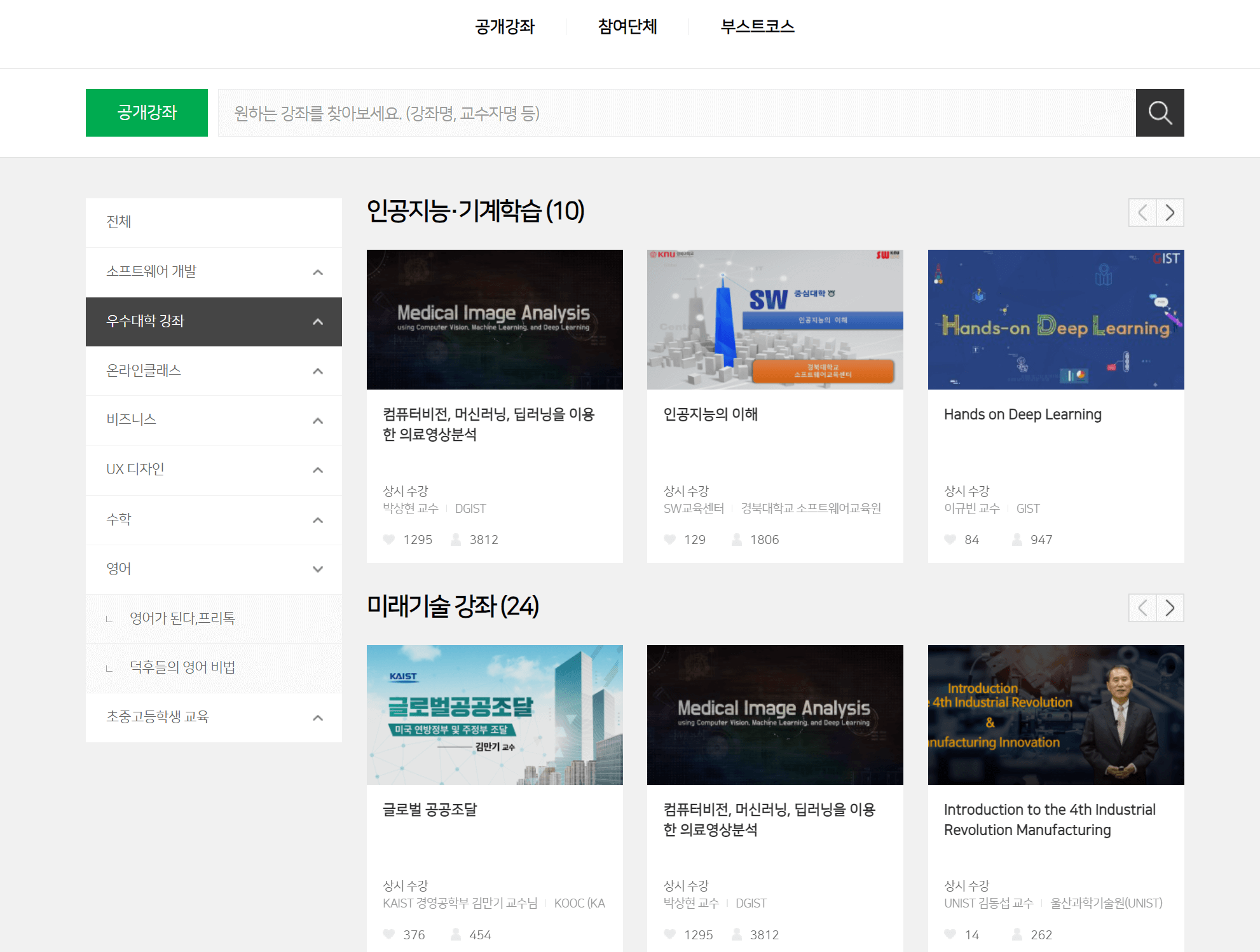Toggle heart on 글로벌 공공조달 course
This screenshot has height=952, width=1260.
(388, 934)
